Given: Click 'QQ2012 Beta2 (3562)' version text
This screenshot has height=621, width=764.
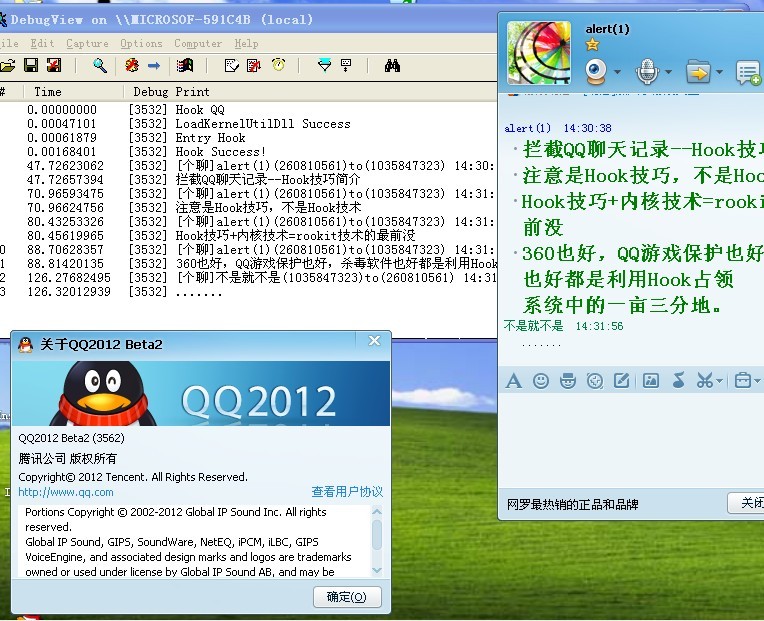Looking at the screenshot, I should pos(72,438).
